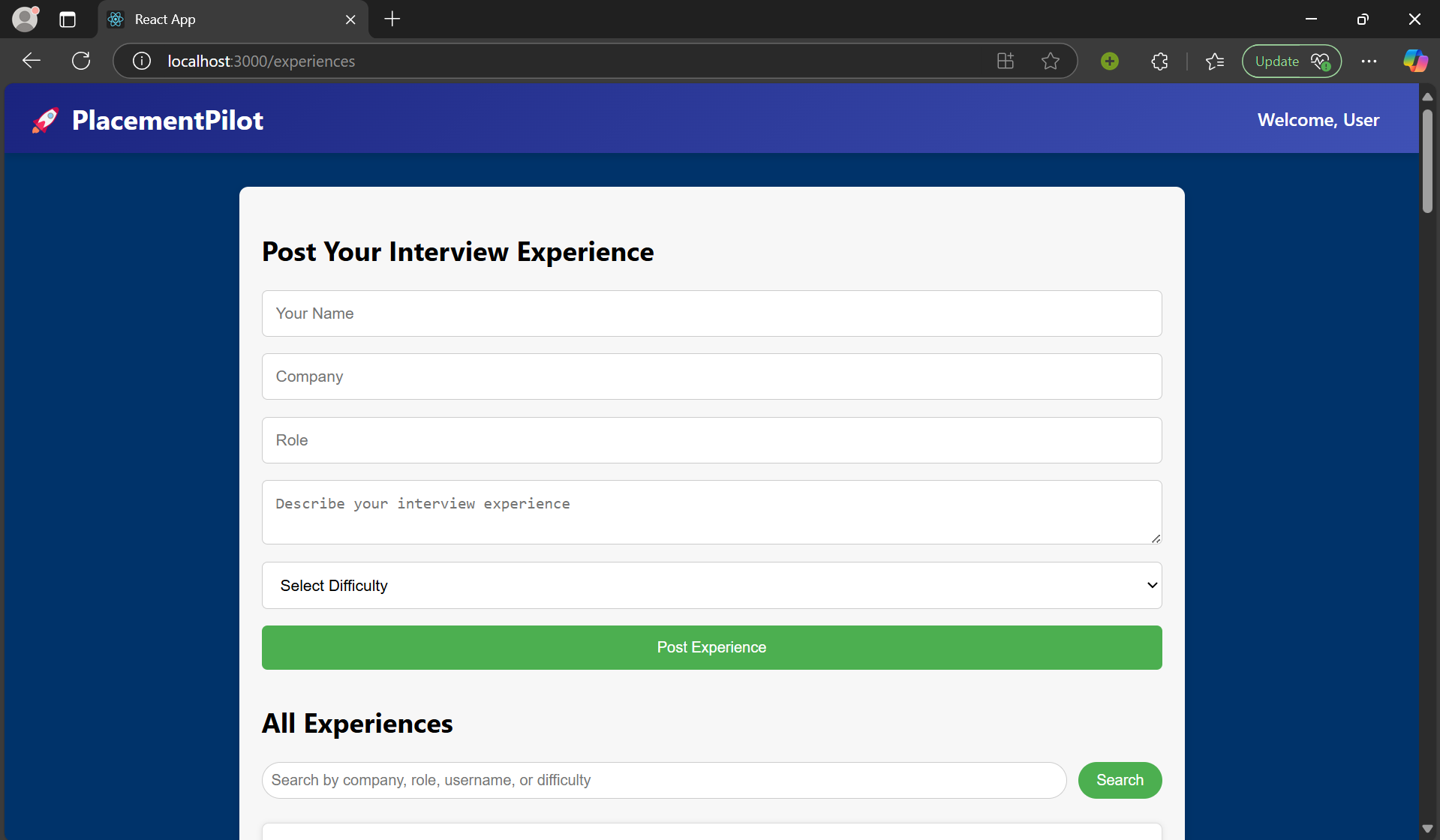The image size is (1440, 840).
Task: Reload the current page
Action: tap(81, 61)
